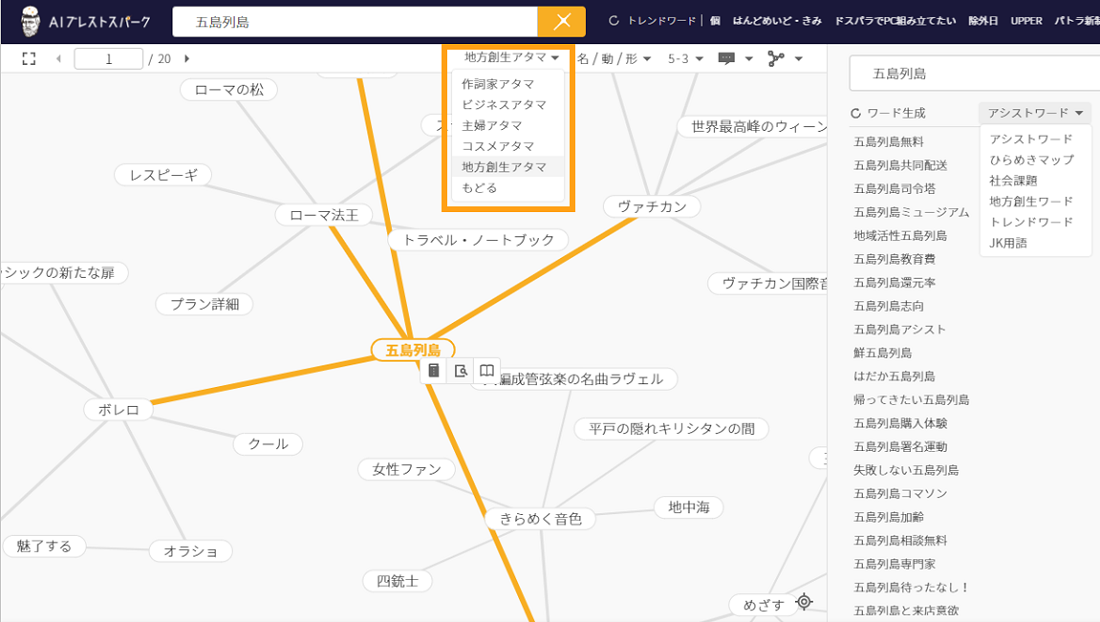Click the calculator icon under 五島列島 node

coord(434,370)
